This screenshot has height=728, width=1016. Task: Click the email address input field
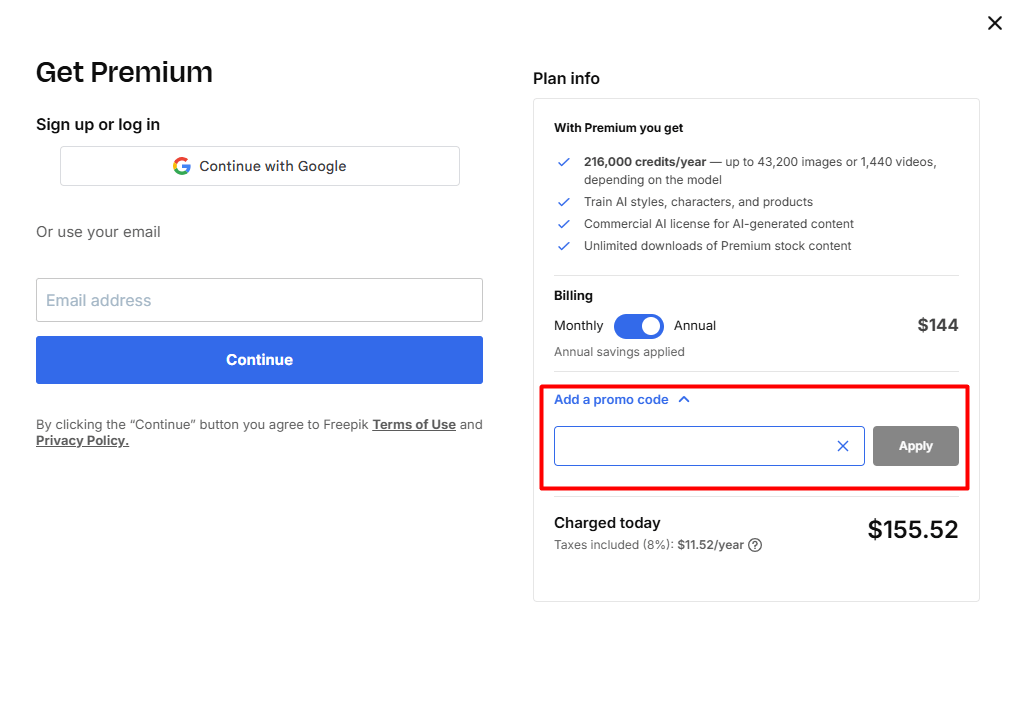pos(259,300)
